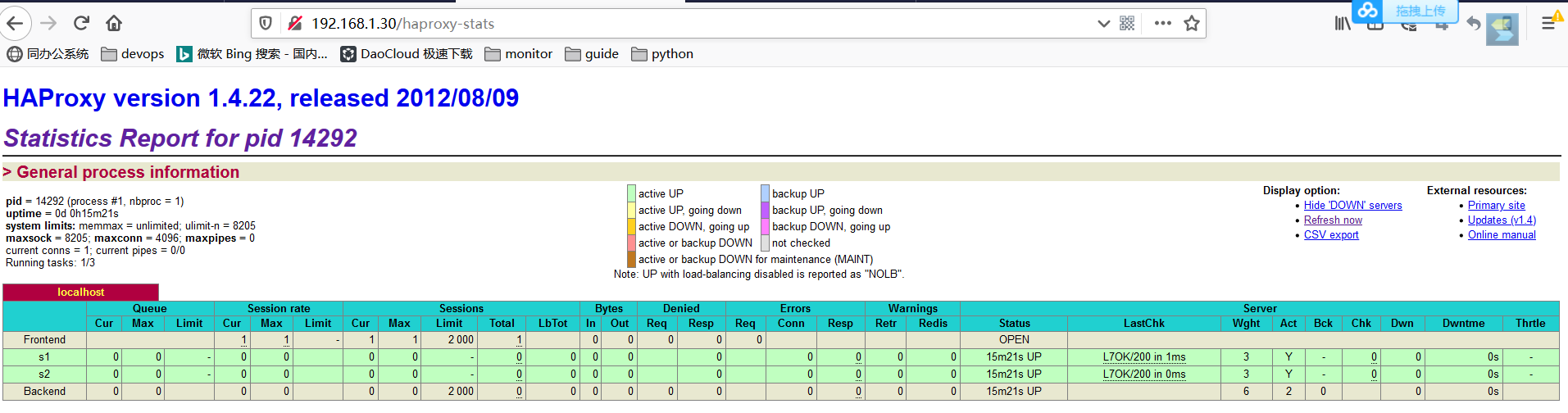1568x413 pixels.
Task: Click Hide 'DOWN' servers link
Action: 1353,206
